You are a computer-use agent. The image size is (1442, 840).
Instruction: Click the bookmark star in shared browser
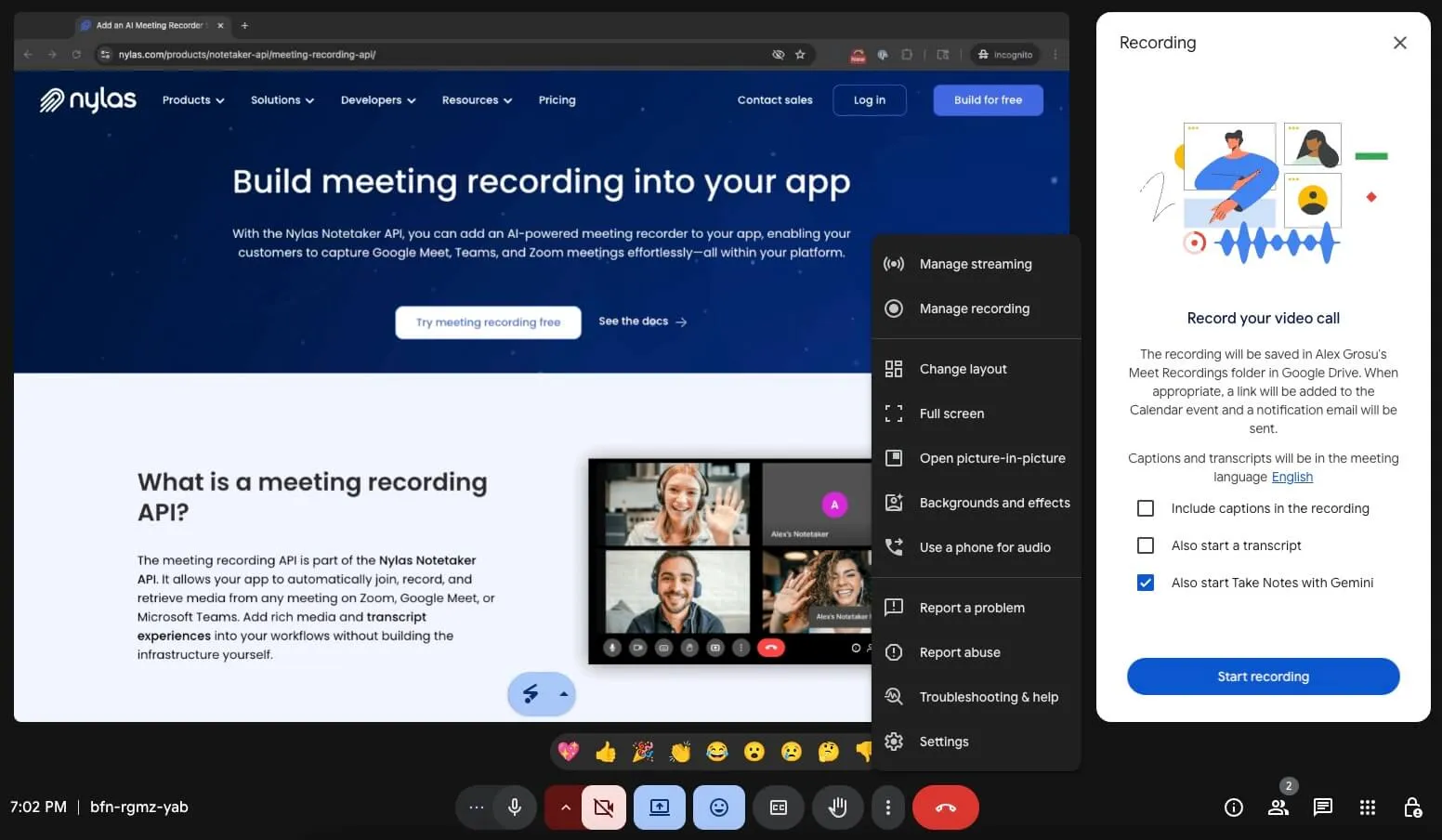coord(800,55)
